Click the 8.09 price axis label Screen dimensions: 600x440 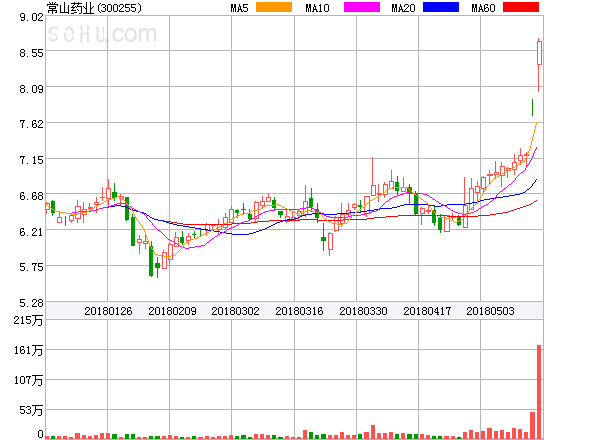[x=31, y=89]
